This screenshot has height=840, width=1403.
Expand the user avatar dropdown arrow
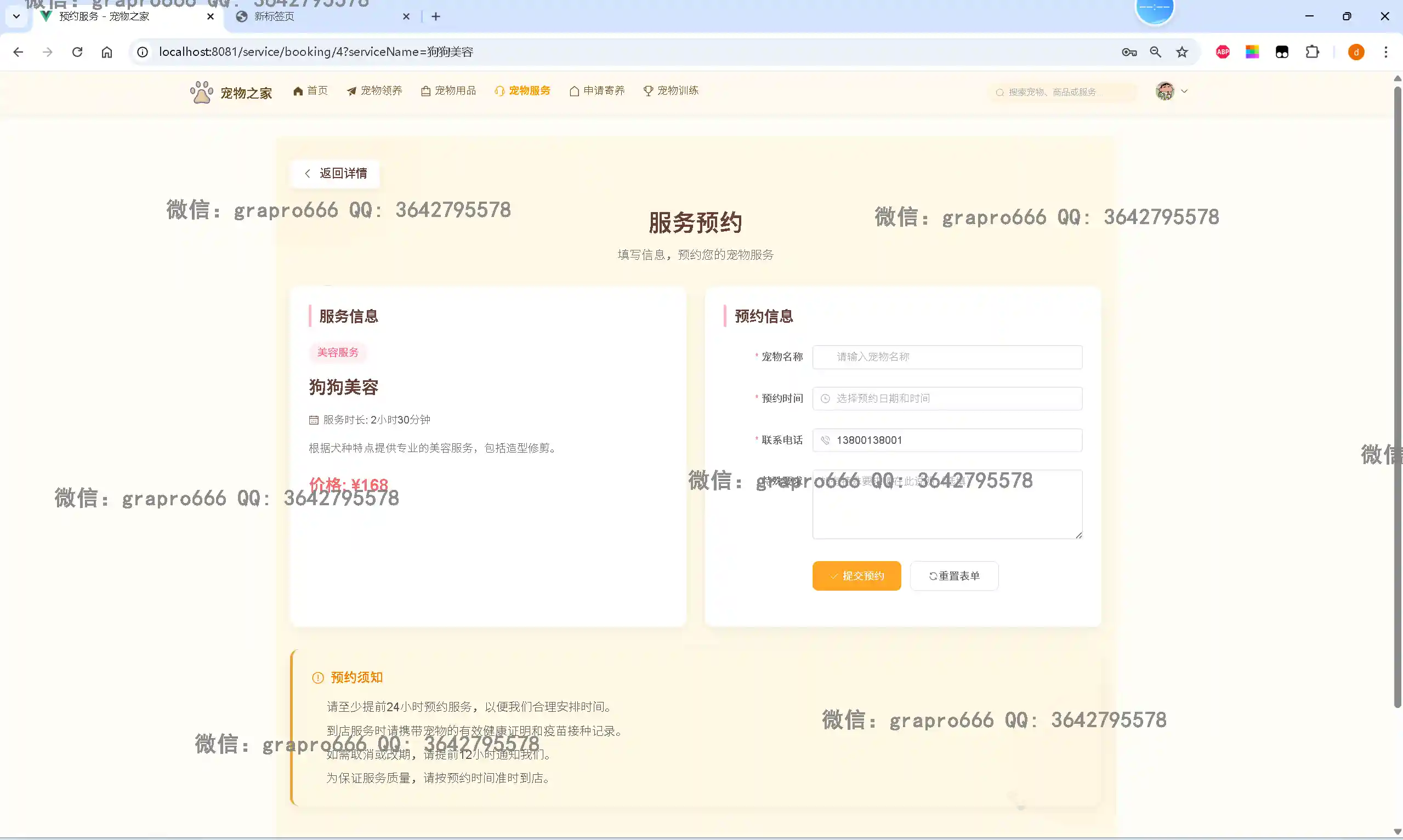(1184, 91)
